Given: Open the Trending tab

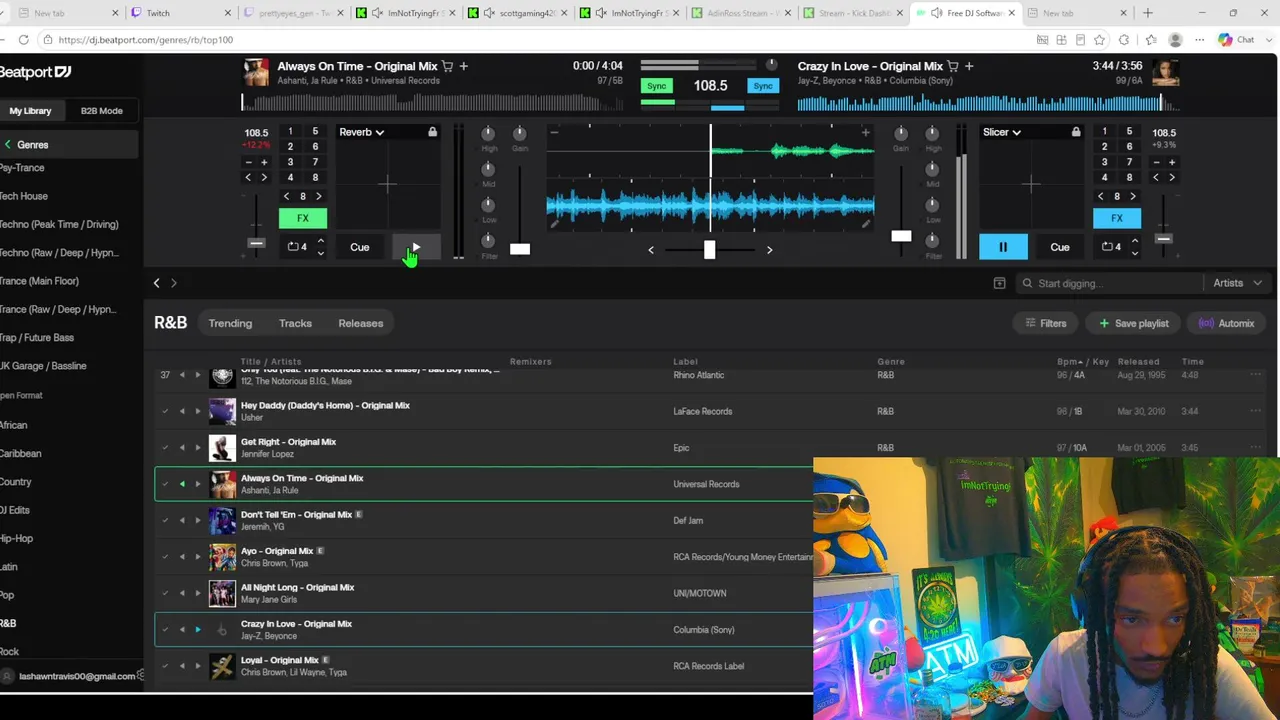Looking at the screenshot, I should pos(230,323).
